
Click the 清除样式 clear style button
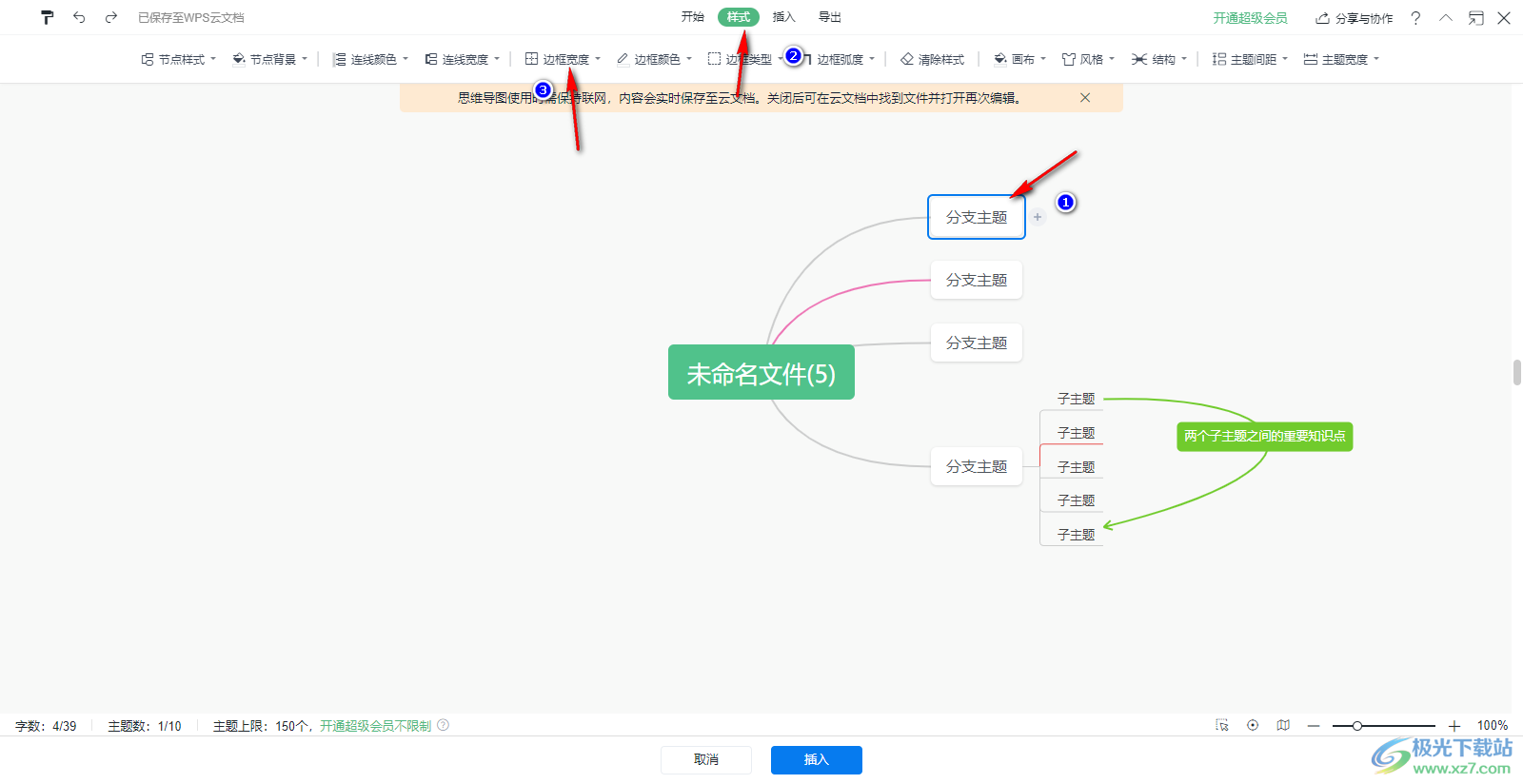pos(933,59)
